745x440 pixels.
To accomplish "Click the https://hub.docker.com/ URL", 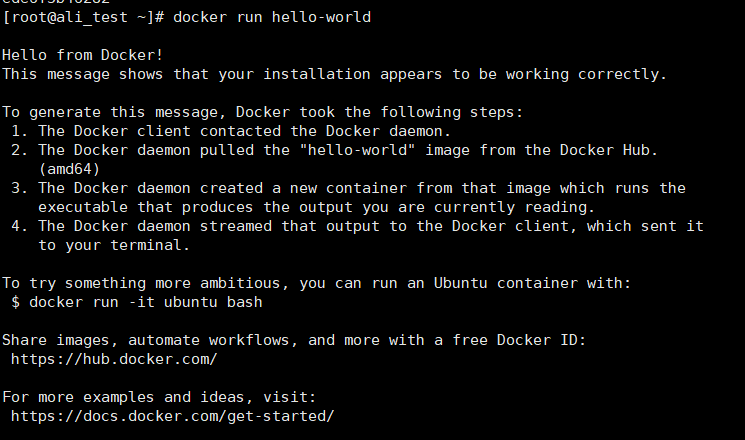I will tap(114, 358).
